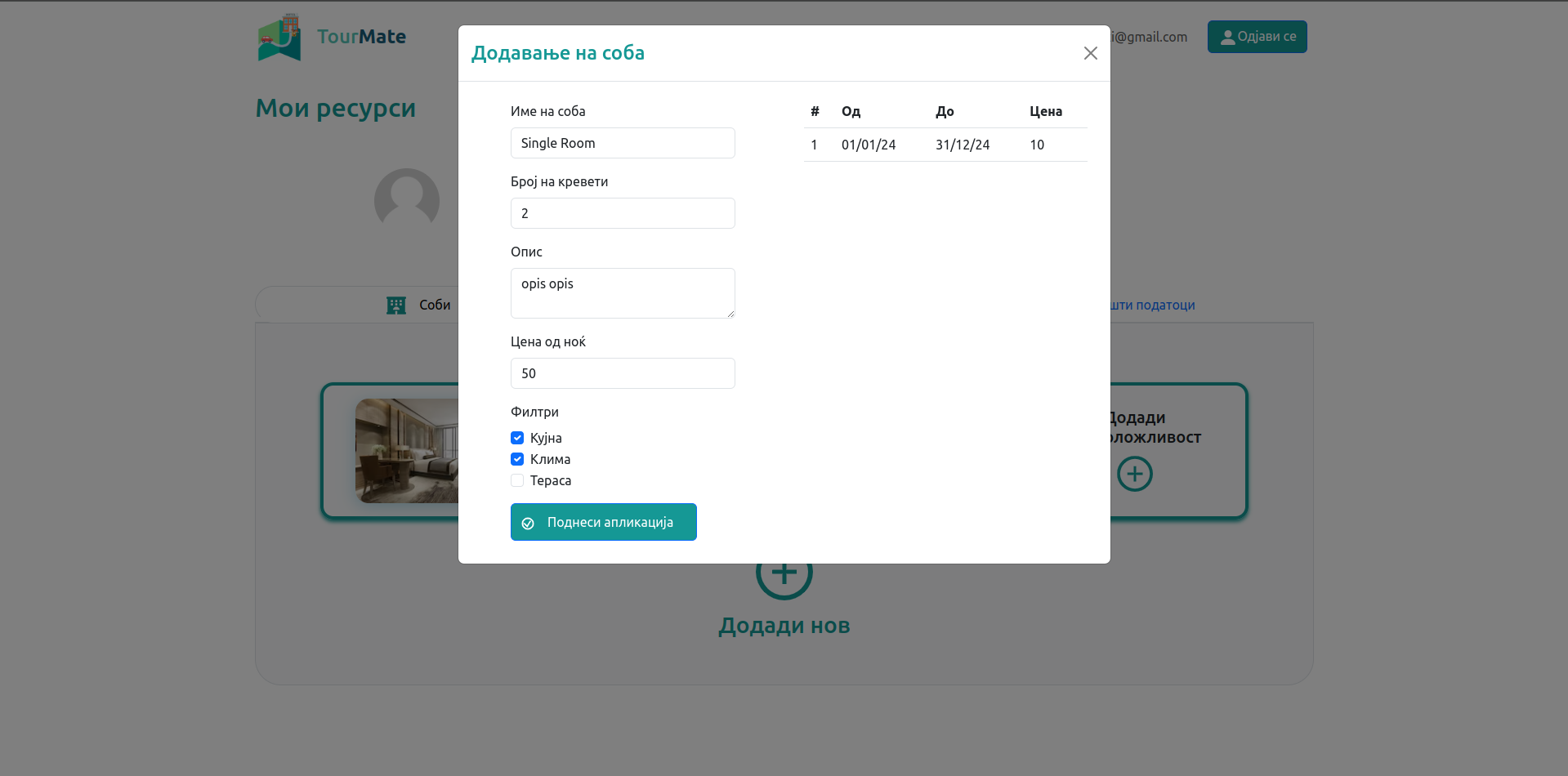The image size is (1568, 776).
Task: Click the user profile avatar
Action: [x=407, y=200]
